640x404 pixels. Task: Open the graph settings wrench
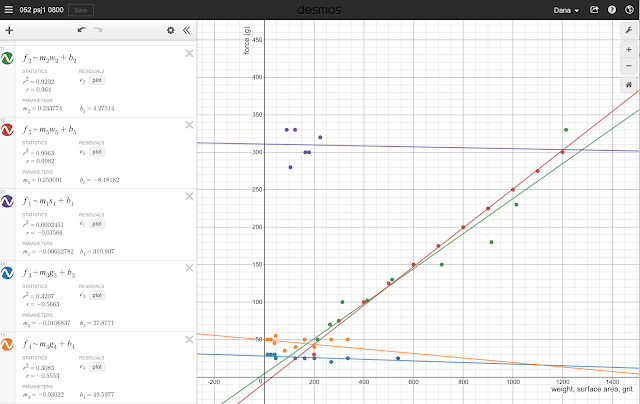(629, 30)
